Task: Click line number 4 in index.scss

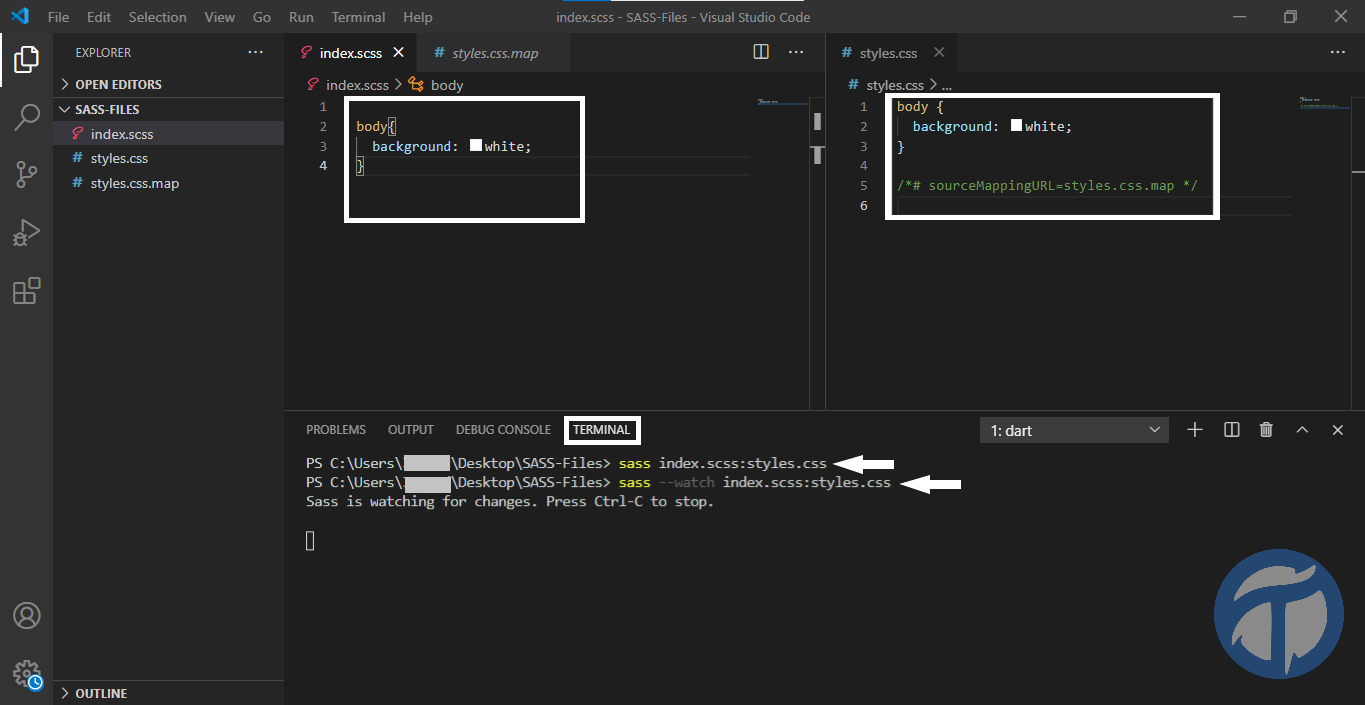Action: tap(323, 165)
